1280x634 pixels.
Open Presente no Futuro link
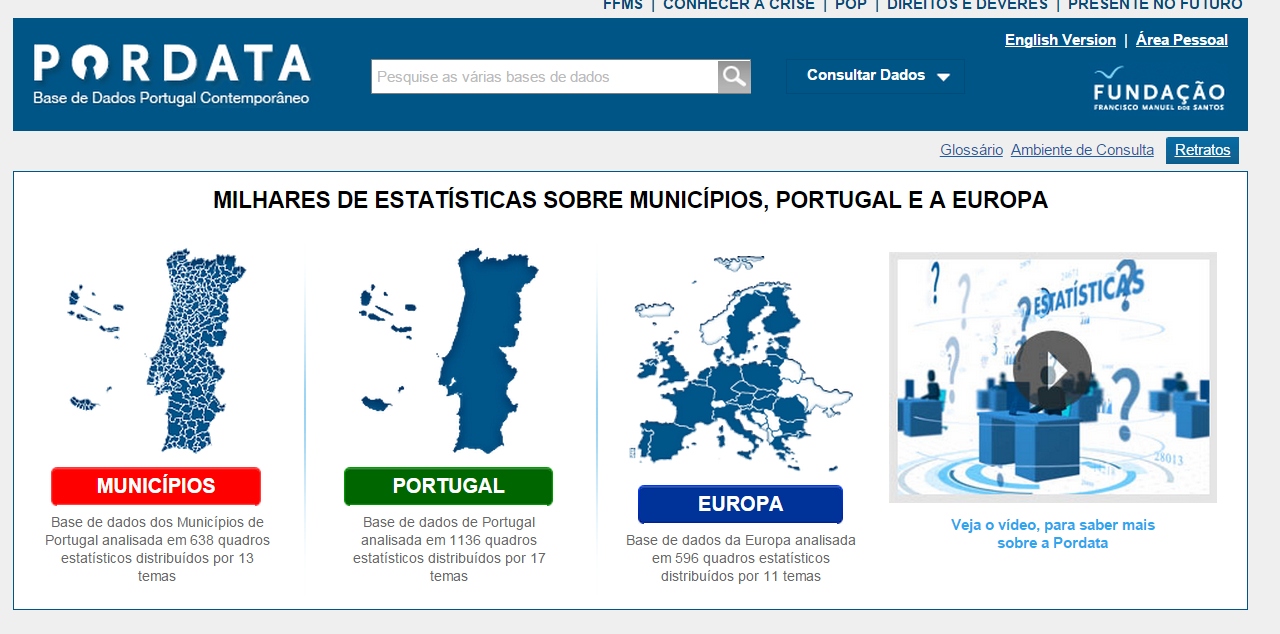point(1155,5)
